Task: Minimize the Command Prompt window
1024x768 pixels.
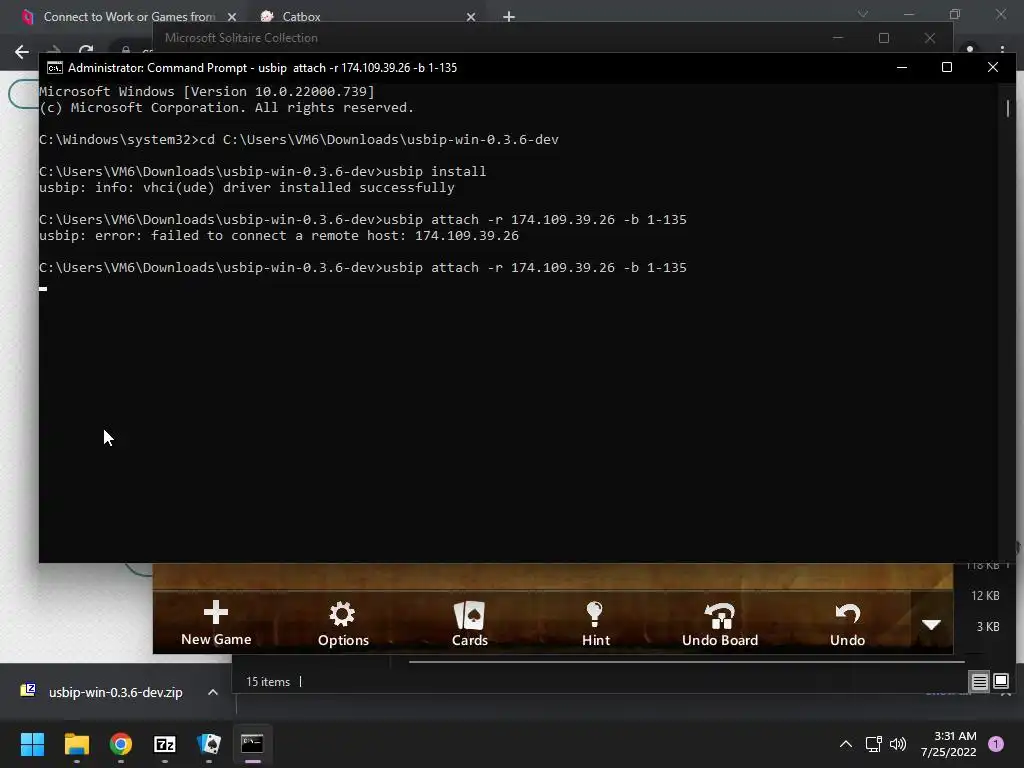Action: tap(902, 67)
